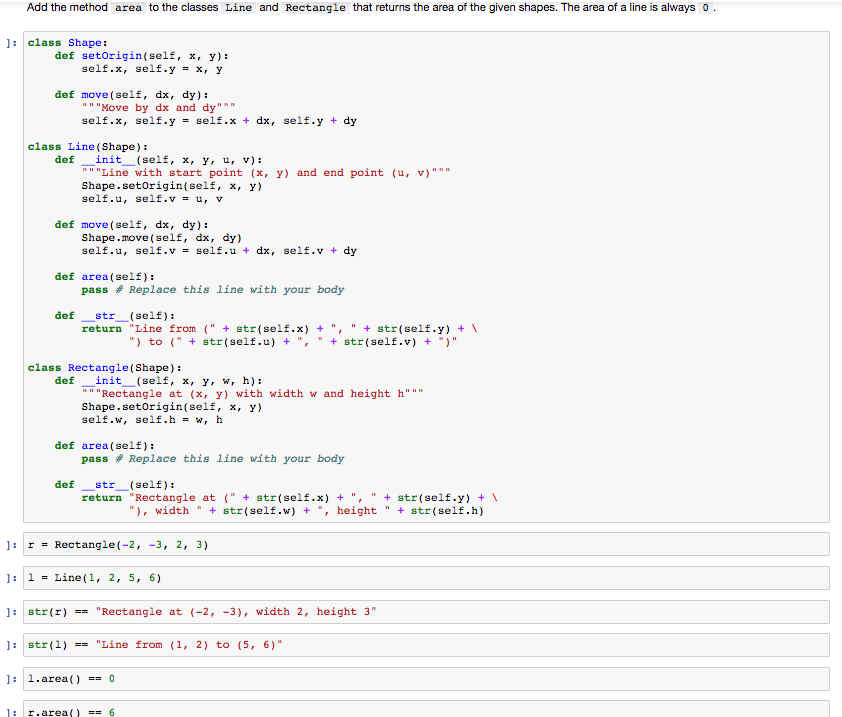
Task: Click the 'area' code word in the instructions
Action: coord(128,8)
